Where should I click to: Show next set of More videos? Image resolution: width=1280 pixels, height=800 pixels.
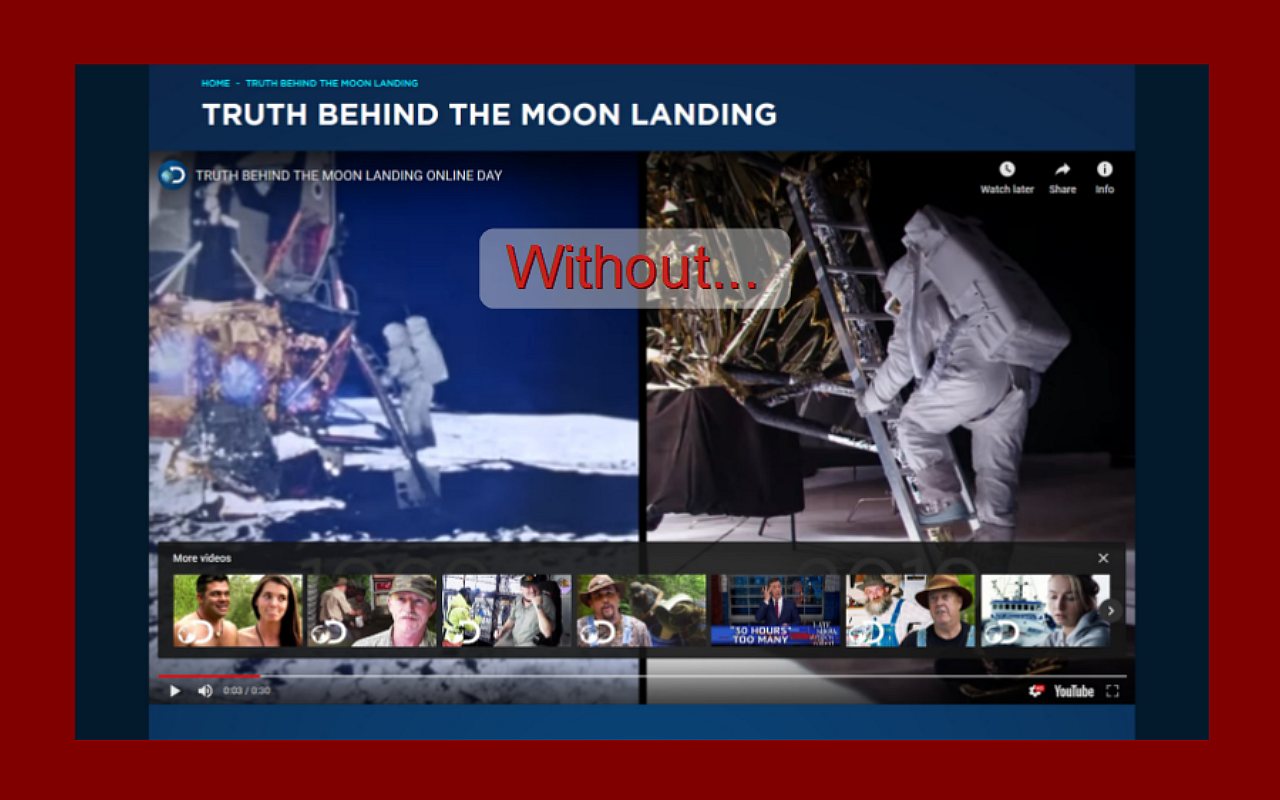(x=1109, y=611)
